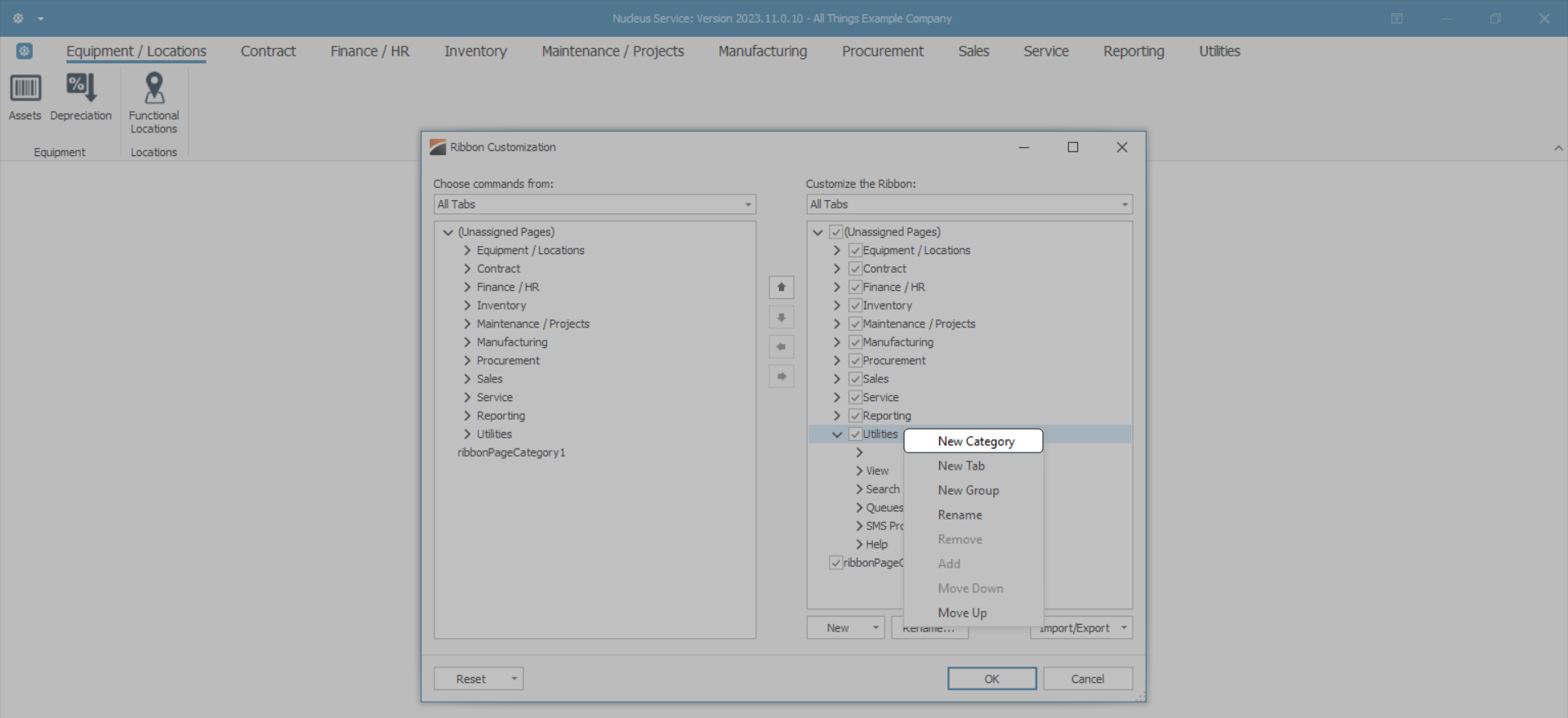
Task: Open the quick access arrow beside the title gear
Action: [41, 19]
